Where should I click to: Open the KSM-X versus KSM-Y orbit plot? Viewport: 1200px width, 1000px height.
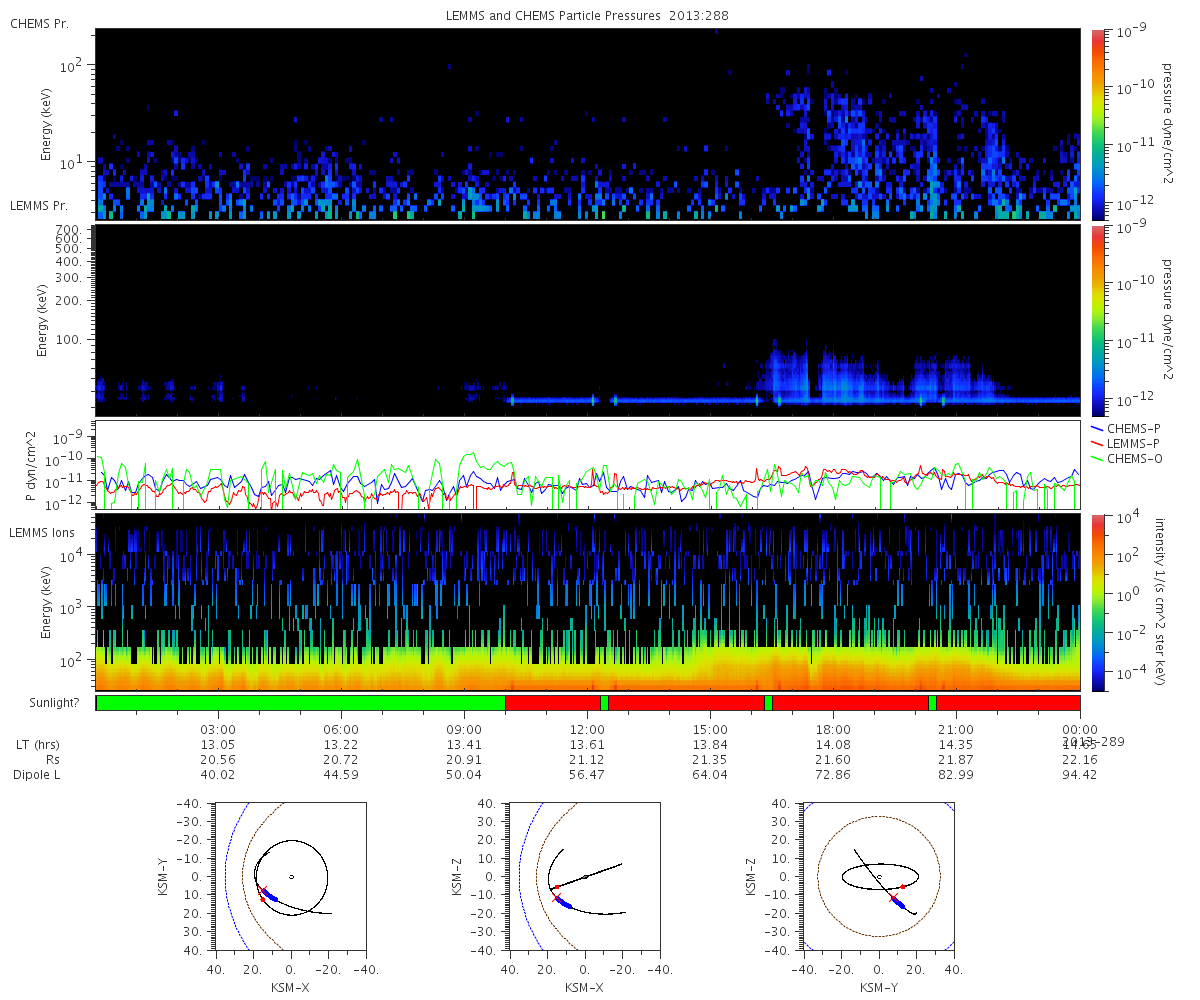(290, 876)
